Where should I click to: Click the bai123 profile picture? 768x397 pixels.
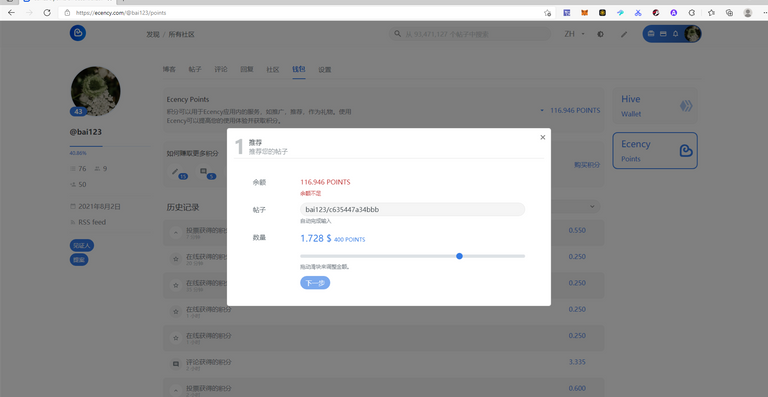point(96,91)
